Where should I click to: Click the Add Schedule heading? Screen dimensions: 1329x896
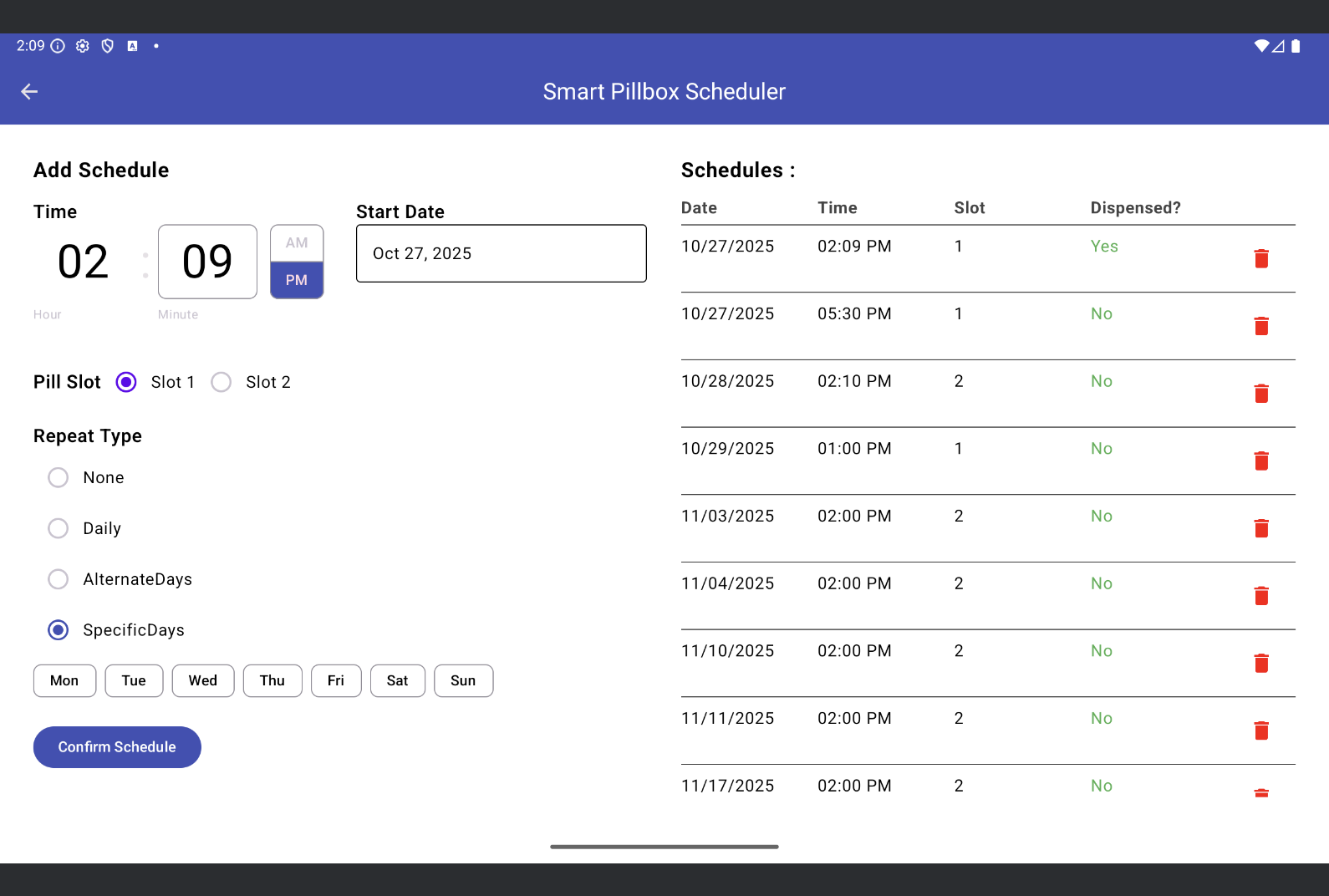tap(101, 170)
